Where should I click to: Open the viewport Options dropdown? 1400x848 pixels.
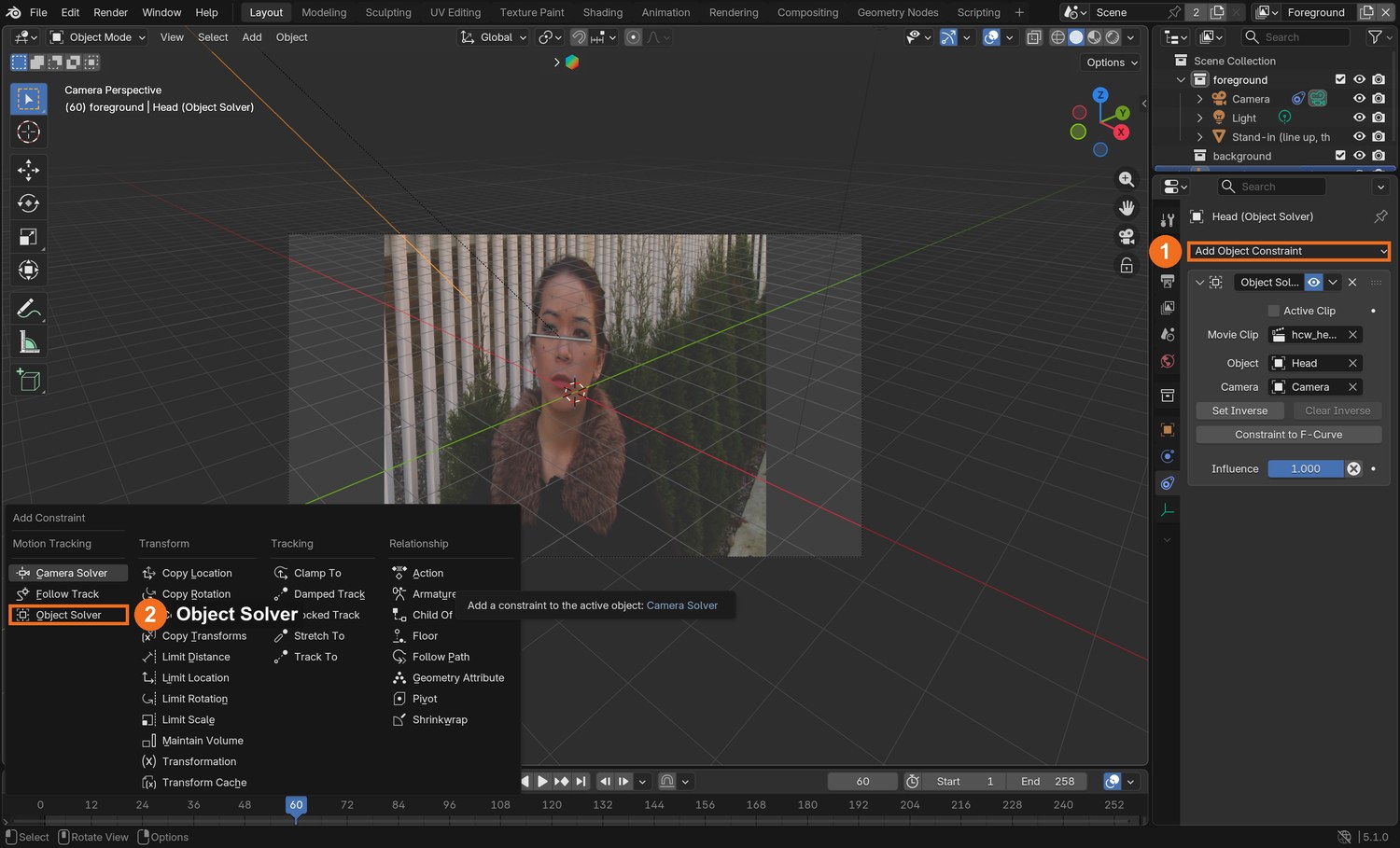coord(1112,63)
